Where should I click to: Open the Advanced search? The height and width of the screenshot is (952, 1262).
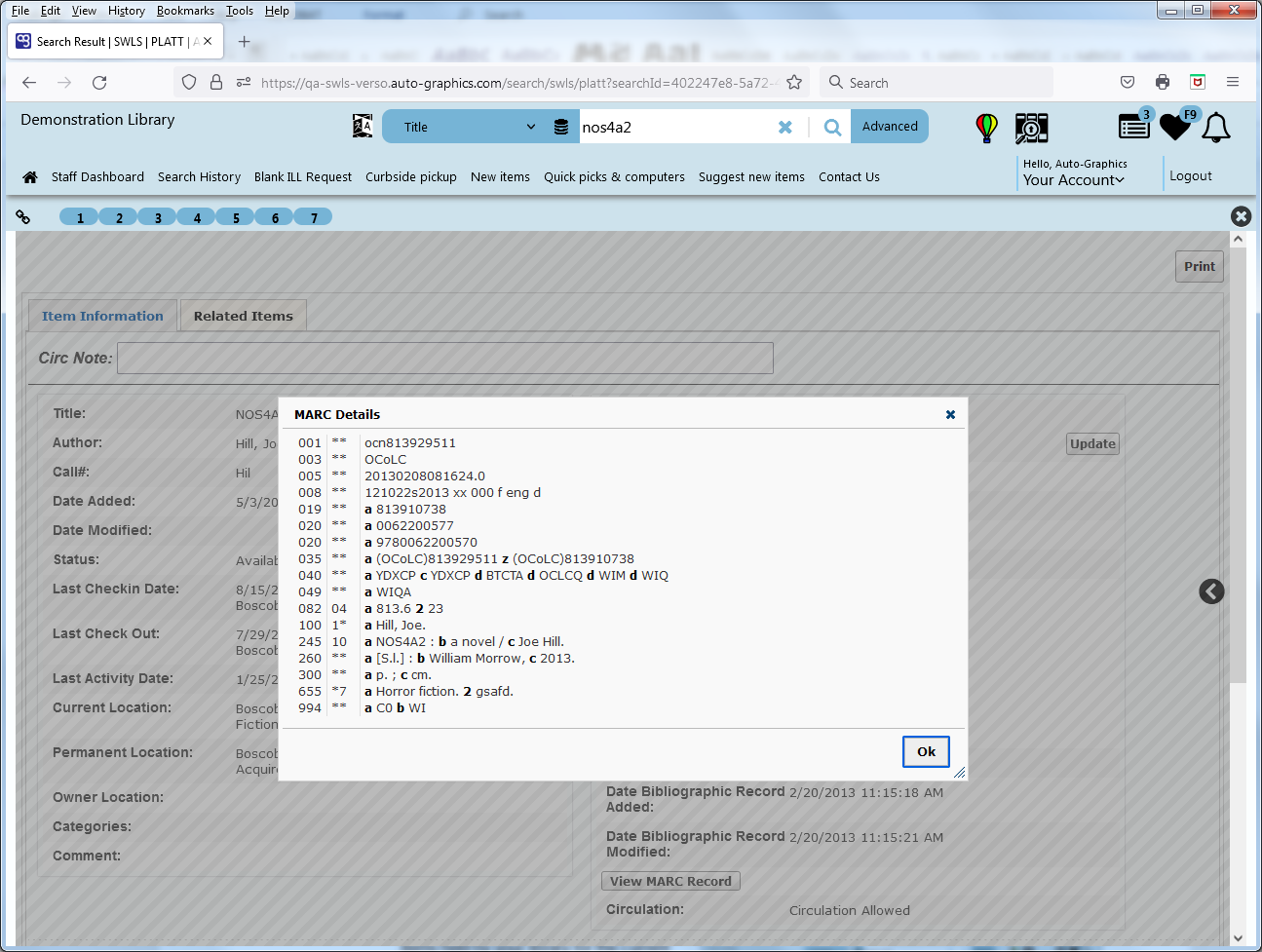click(x=890, y=126)
